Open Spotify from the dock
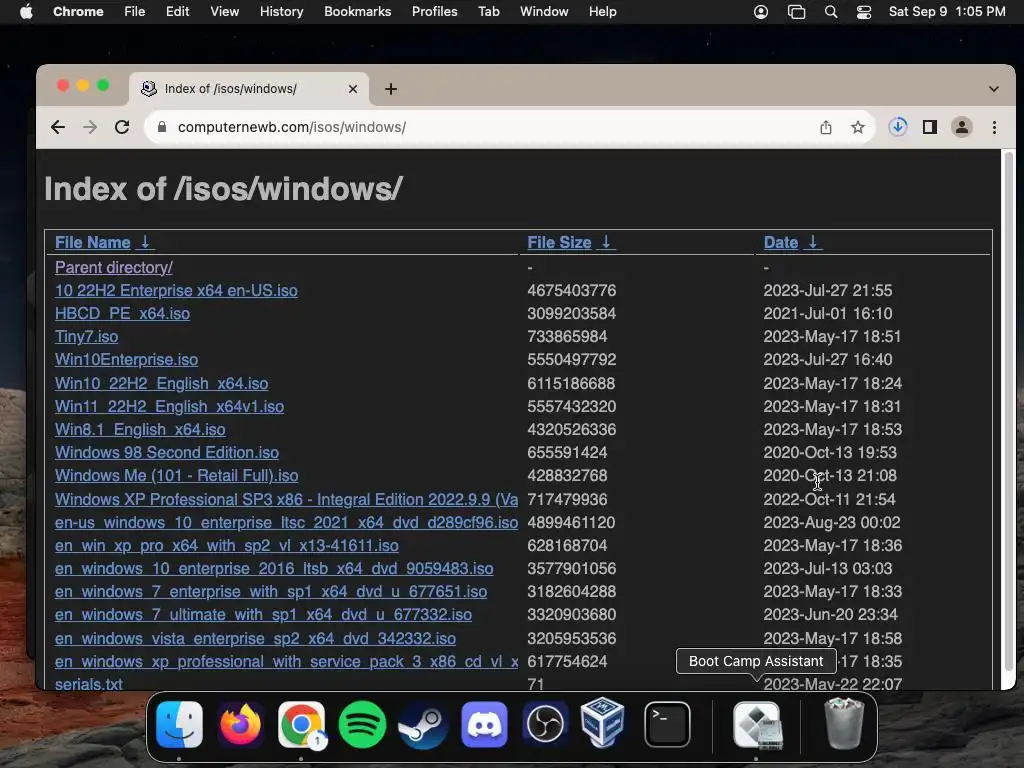Image resolution: width=1024 pixels, height=768 pixels. 362,724
